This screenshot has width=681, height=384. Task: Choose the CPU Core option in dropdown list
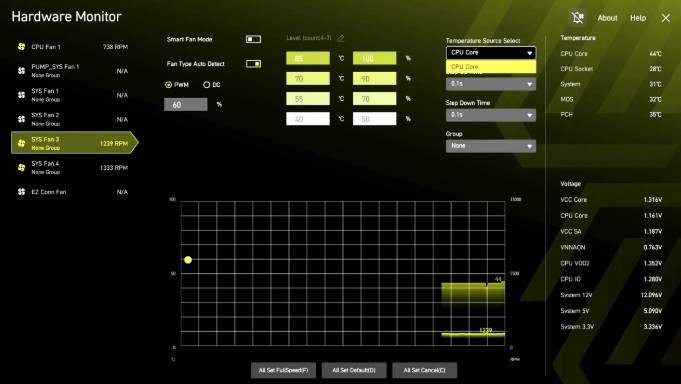pos(491,66)
